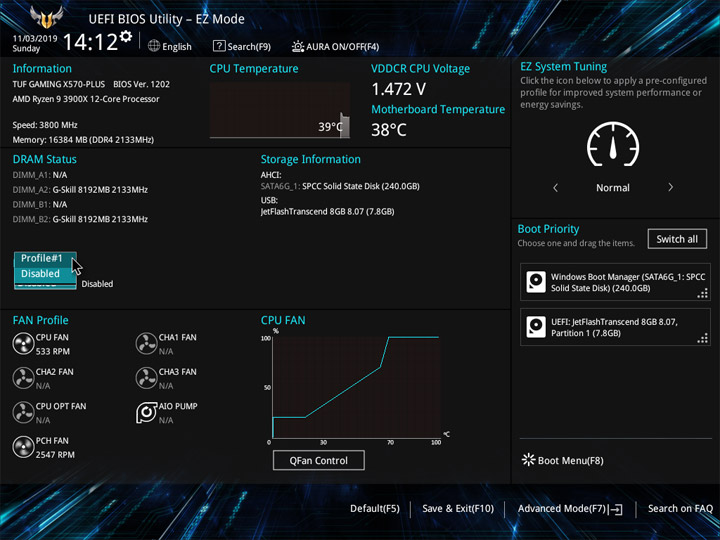The height and width of the screenshot is (540, 720).
Task: Click the settings gear next to the clock
Action: pos(126,36)
